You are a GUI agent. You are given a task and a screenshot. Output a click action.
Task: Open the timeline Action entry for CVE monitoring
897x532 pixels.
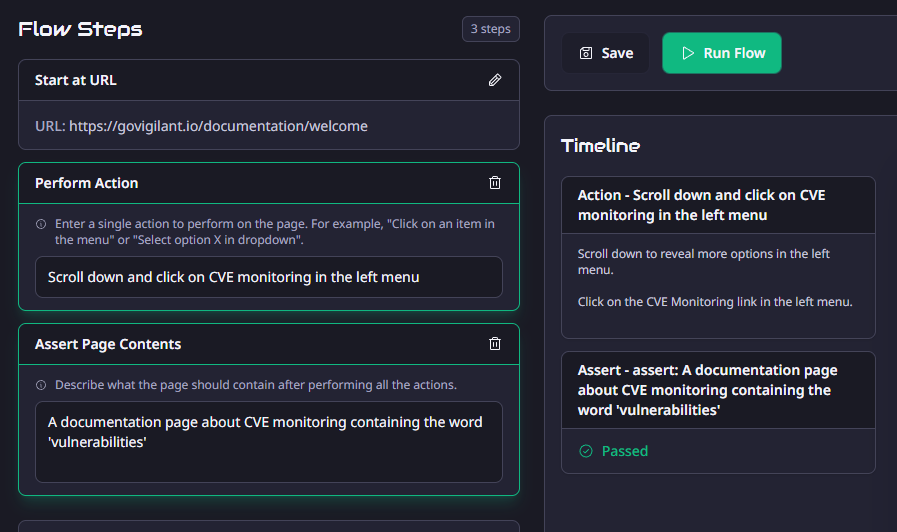coord(701,205)
